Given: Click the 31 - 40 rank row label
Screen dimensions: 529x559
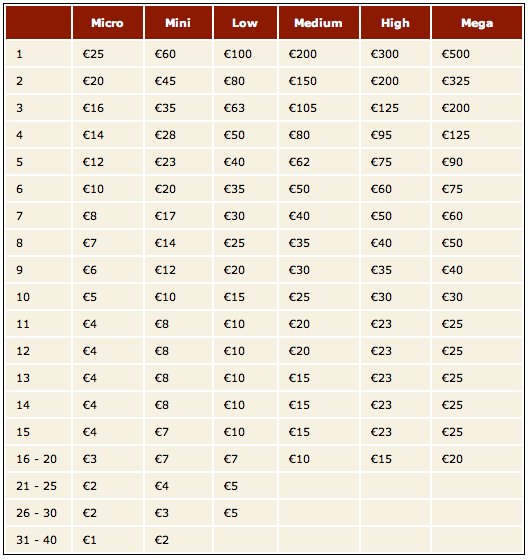Looking at the screenshot, I should click(38, 540).
